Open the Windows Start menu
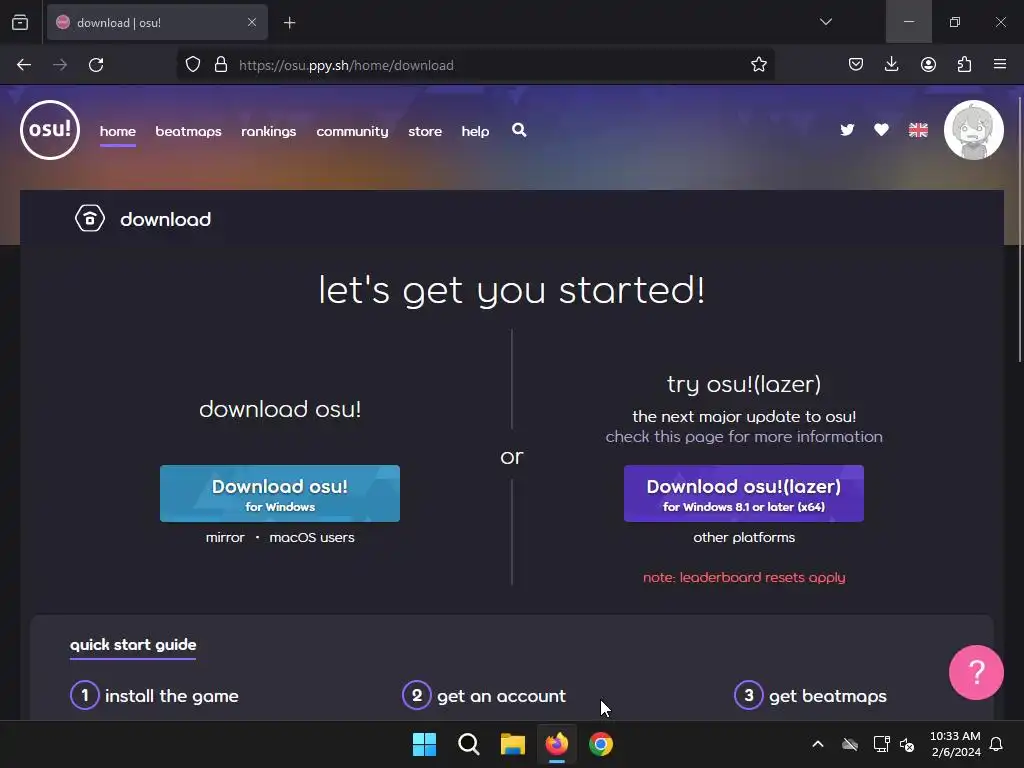 [x=424, y=744]
